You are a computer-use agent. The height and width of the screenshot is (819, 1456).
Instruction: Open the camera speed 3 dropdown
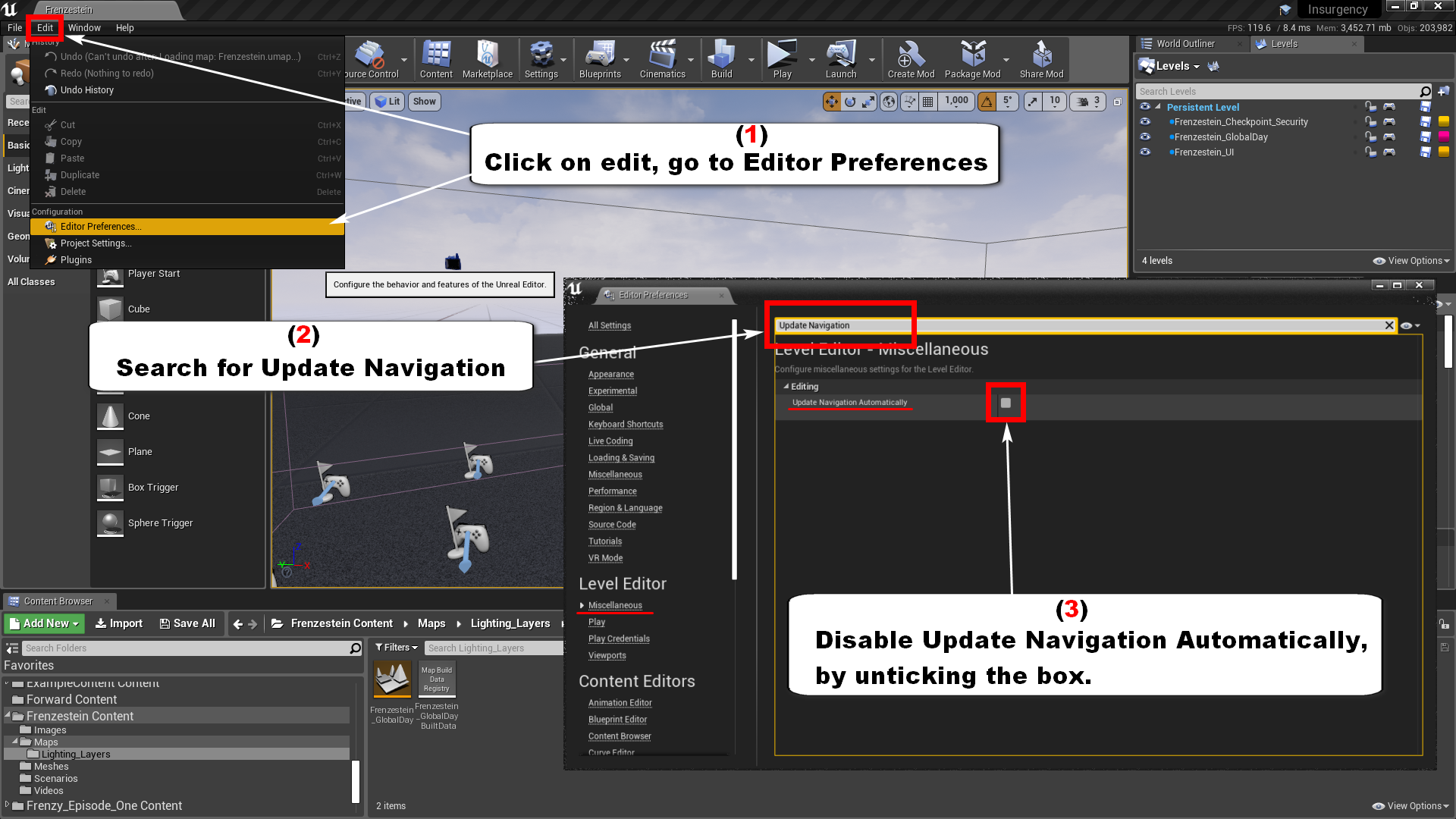1088,102
